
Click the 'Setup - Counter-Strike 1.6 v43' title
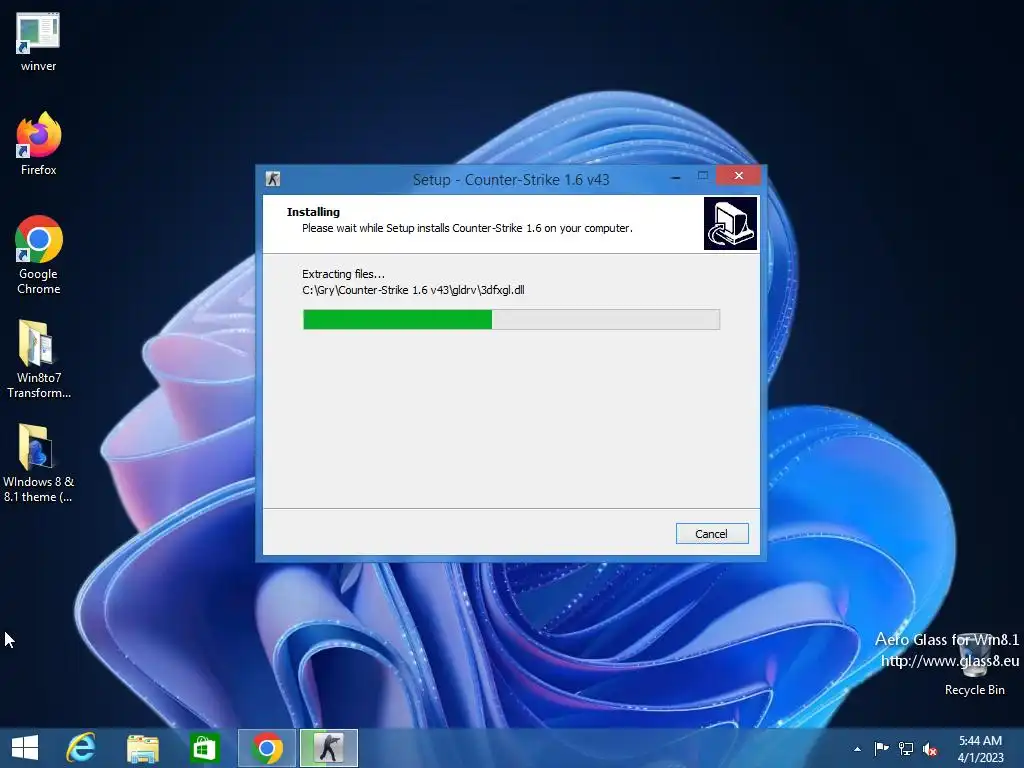point(511,180)
